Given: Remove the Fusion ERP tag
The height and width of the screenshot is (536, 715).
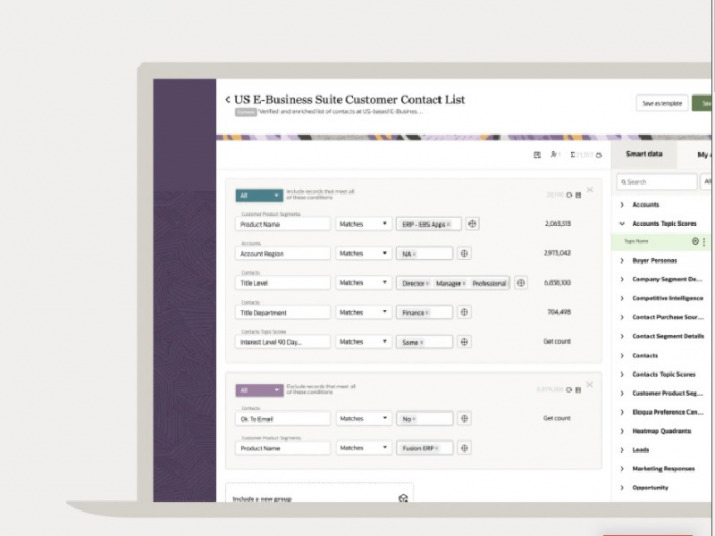Looking at the screenshot, I should (437, 448).
